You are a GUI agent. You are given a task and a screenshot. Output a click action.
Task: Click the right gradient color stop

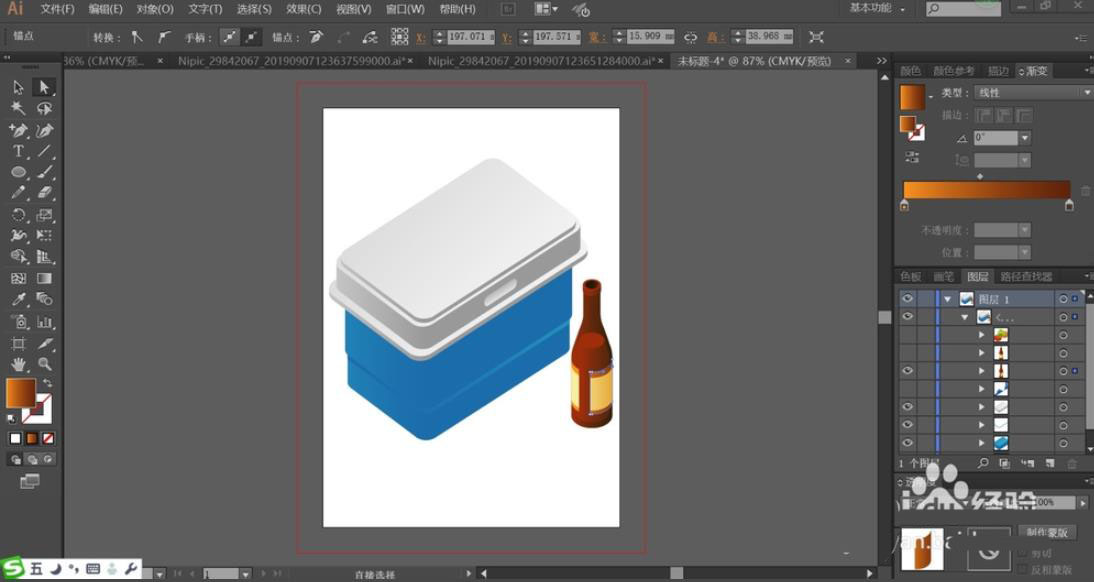[x=1069, y=206]
